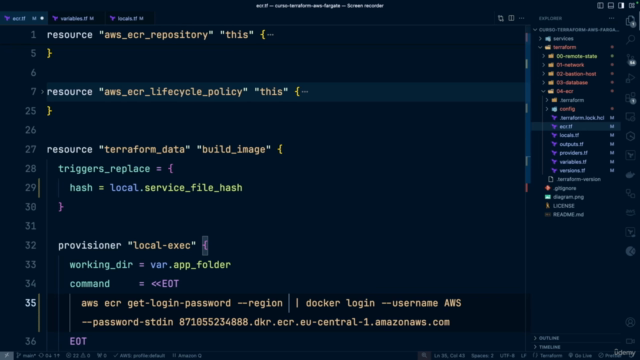Switch to the variables.tf editor tab

click(77, 18)
